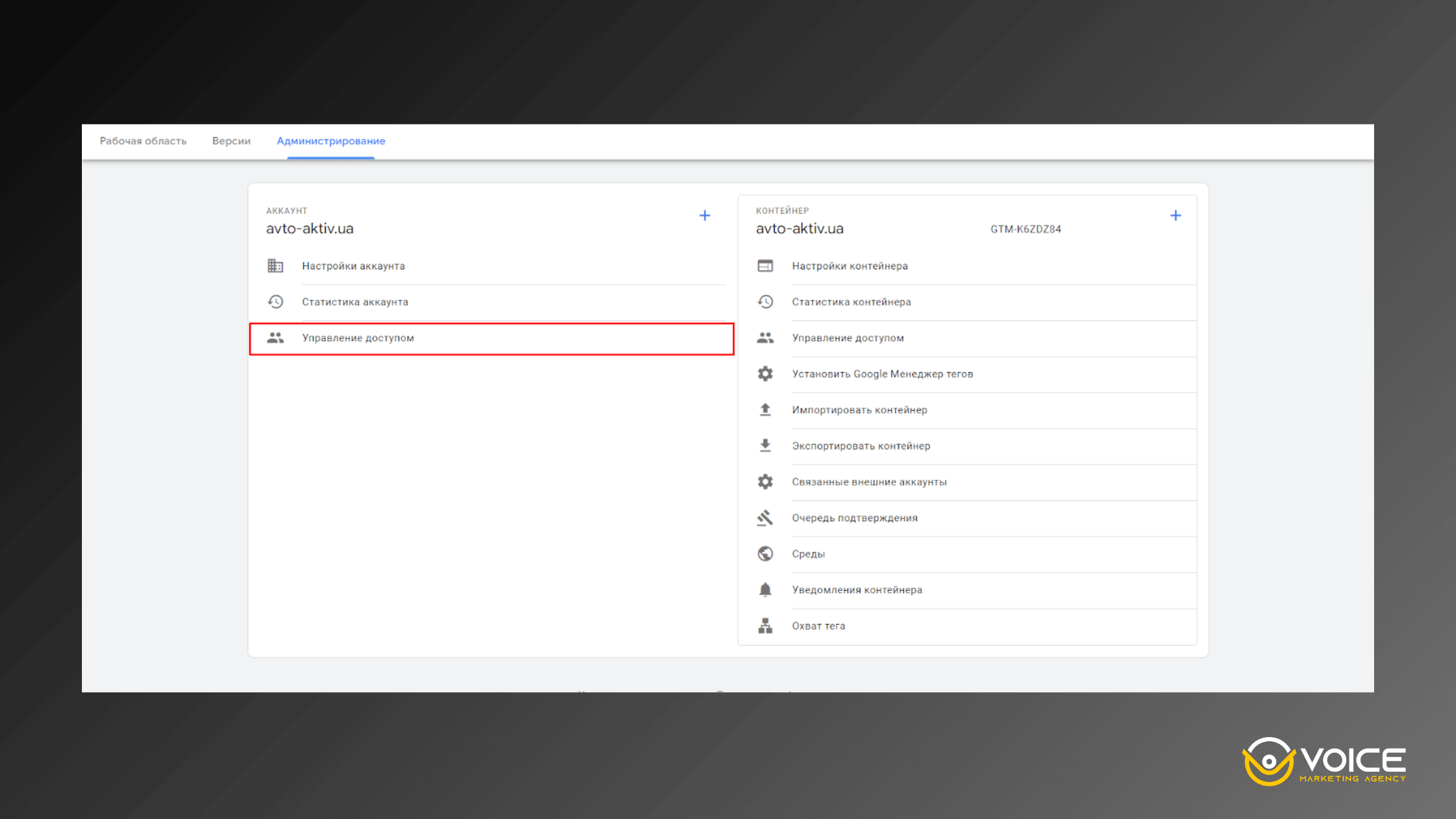Click the bell icon for Уведомления контейнера

click(765, 590)
